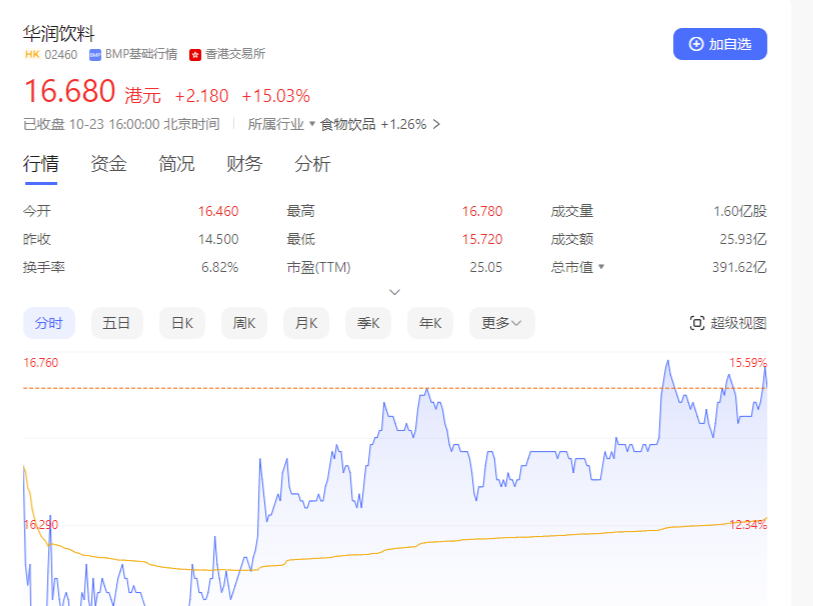Click the 成交量 value 1.60亿股
Viewport: 813px width, 606px height.
point(740,211)
